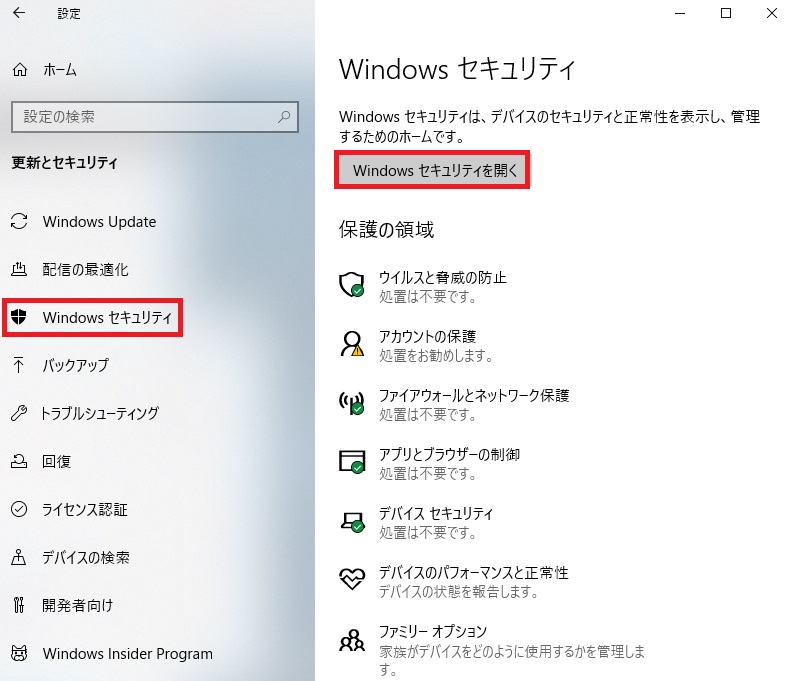Open ファミリー オプション link
This screenshot has height=681, width=790.
tap(433, 631)
